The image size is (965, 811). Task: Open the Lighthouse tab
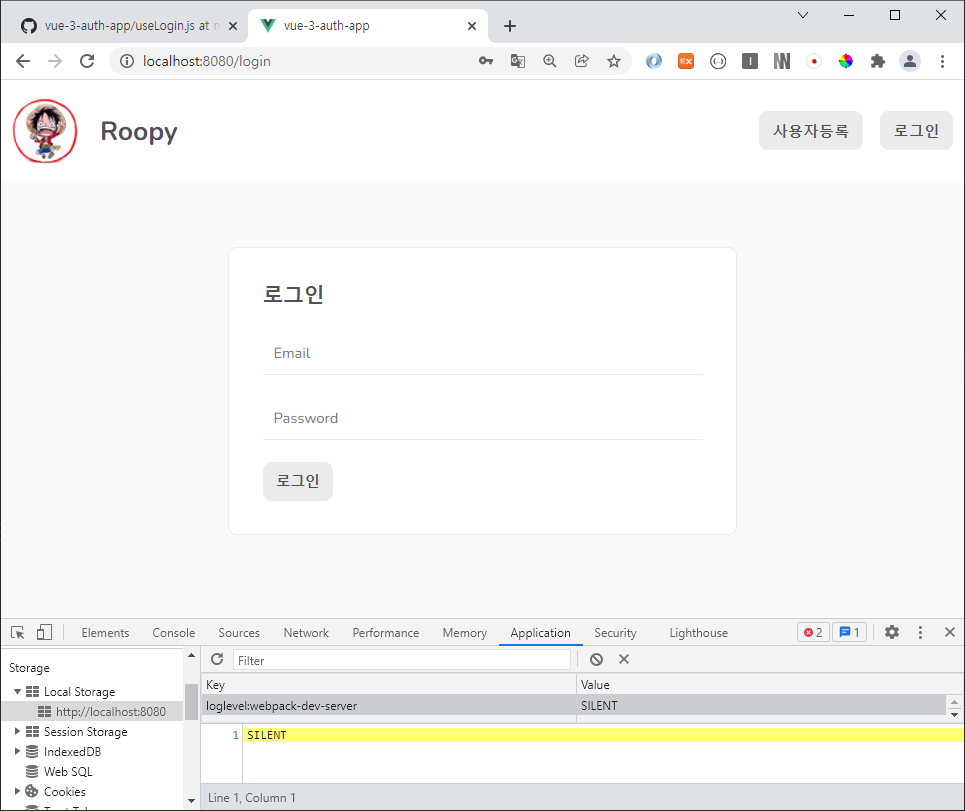699,633
